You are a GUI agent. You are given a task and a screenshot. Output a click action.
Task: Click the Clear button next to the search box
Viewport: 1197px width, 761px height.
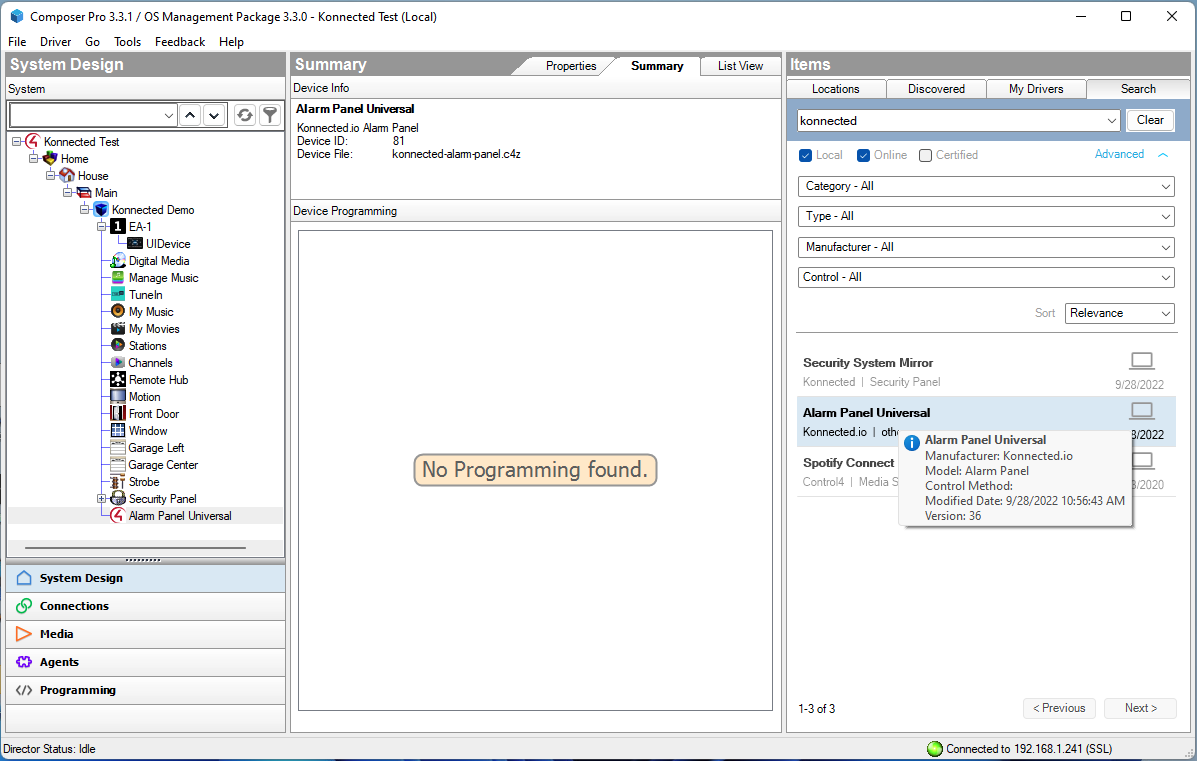tap(1150, 119)
